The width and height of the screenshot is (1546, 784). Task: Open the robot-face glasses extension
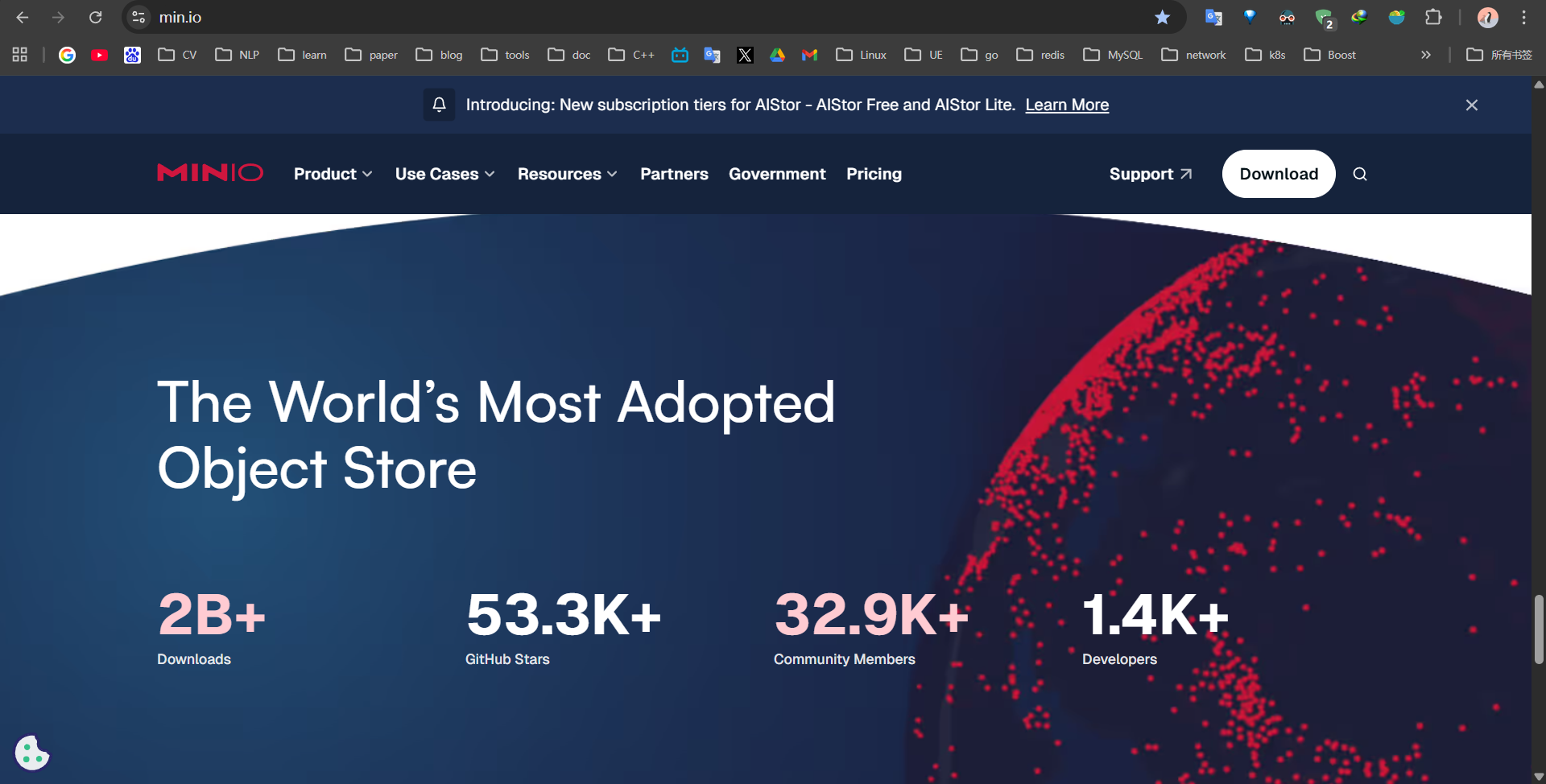pyautogui.click(x=1287, y=17)
